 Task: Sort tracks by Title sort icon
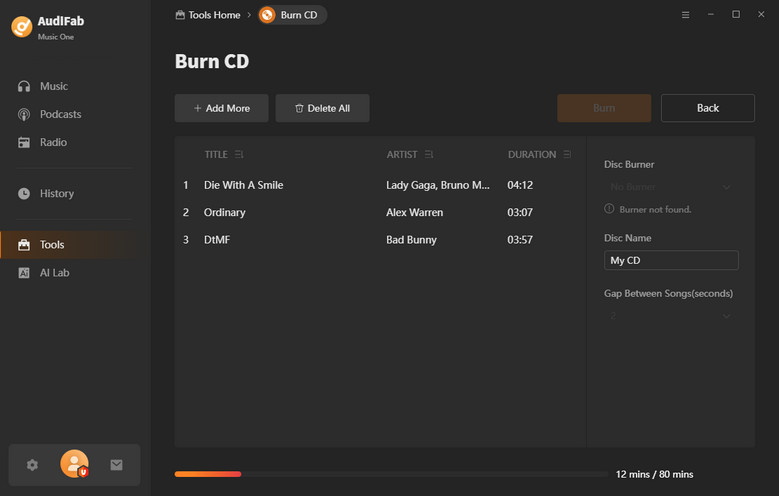(x=239, y=155)
